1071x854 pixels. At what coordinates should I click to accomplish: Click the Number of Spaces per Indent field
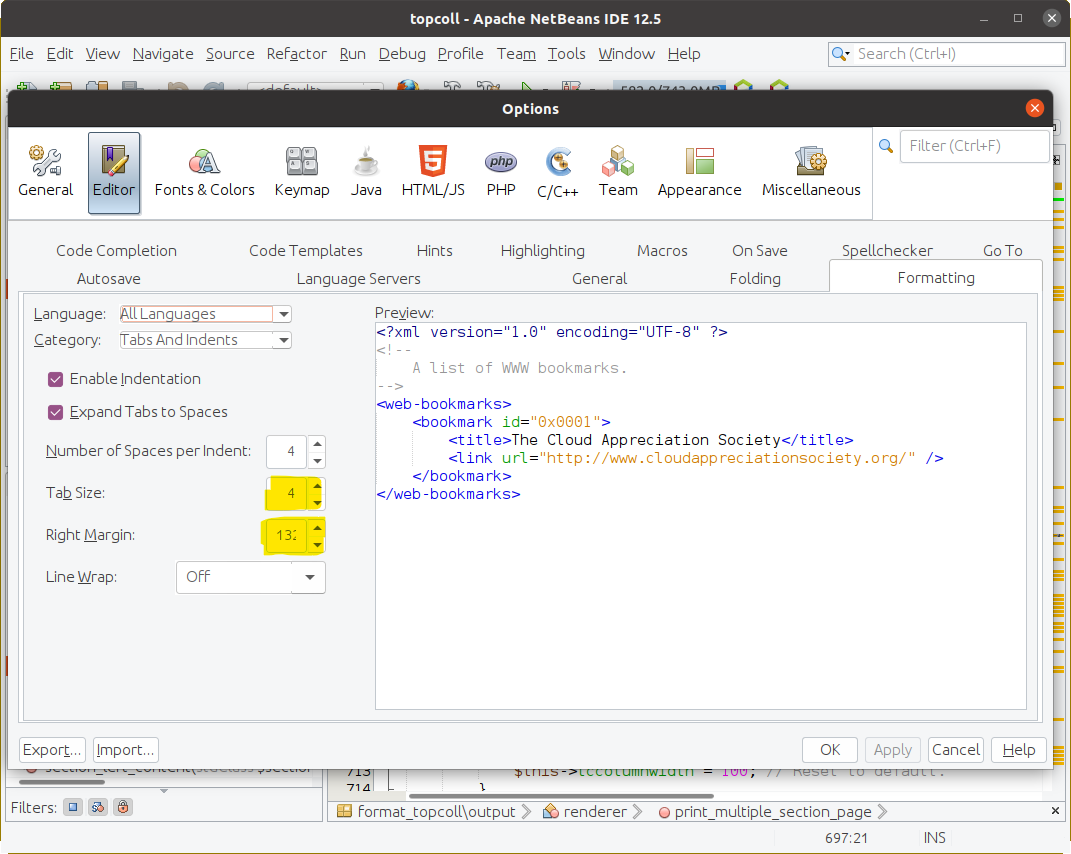(x=287, y=452)
